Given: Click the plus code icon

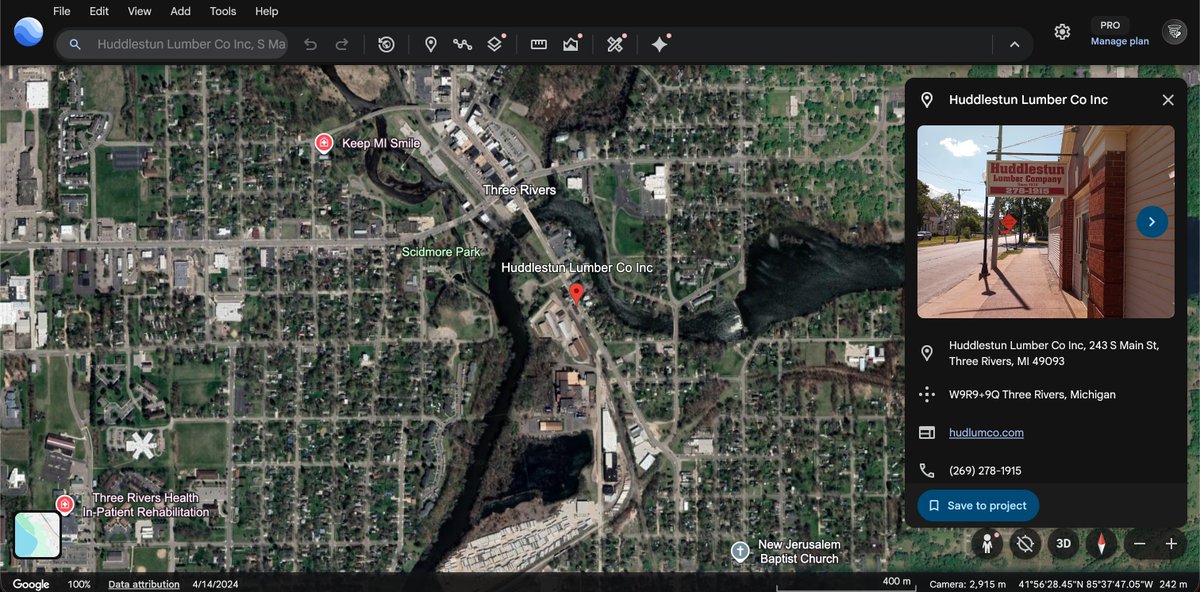Looking at the screenshot, I should coord(927,394).
